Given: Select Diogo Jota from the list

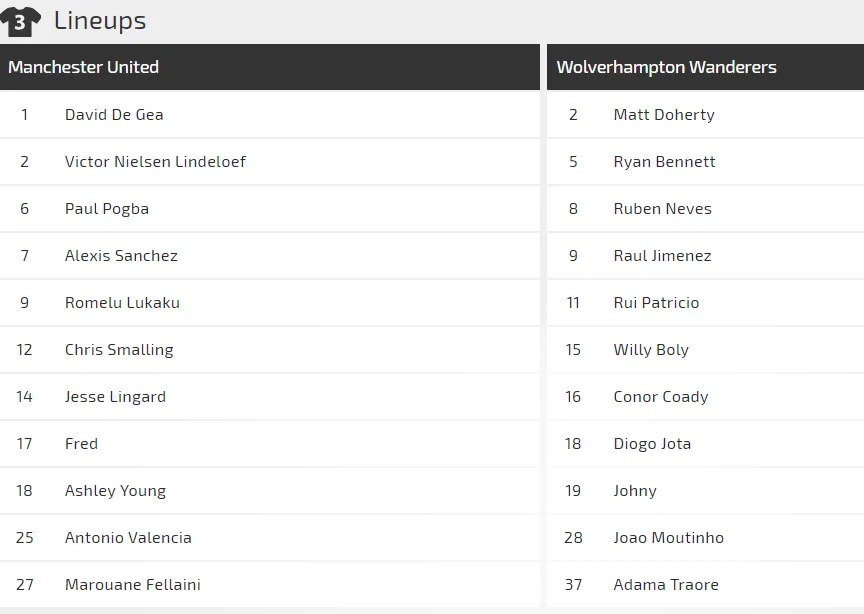Looking at the screenshot, I should point(652,444).
